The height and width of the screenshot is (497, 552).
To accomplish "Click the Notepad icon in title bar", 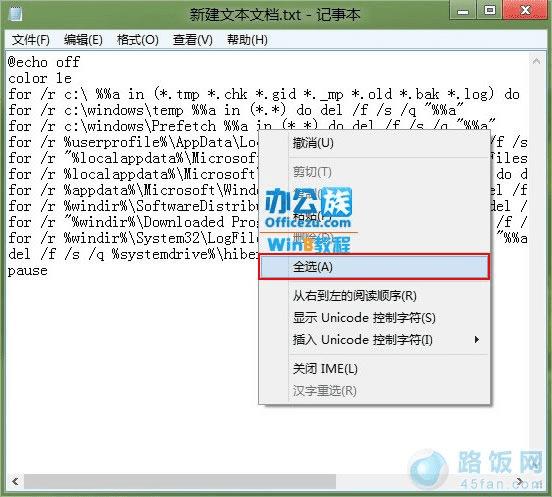I will click(x=15, y=14).
